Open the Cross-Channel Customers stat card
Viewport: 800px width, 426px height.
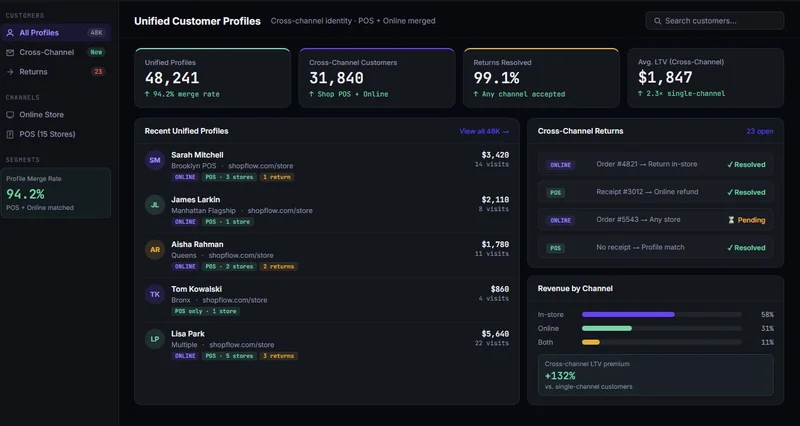pyautogui.click(x=377, y=78)
